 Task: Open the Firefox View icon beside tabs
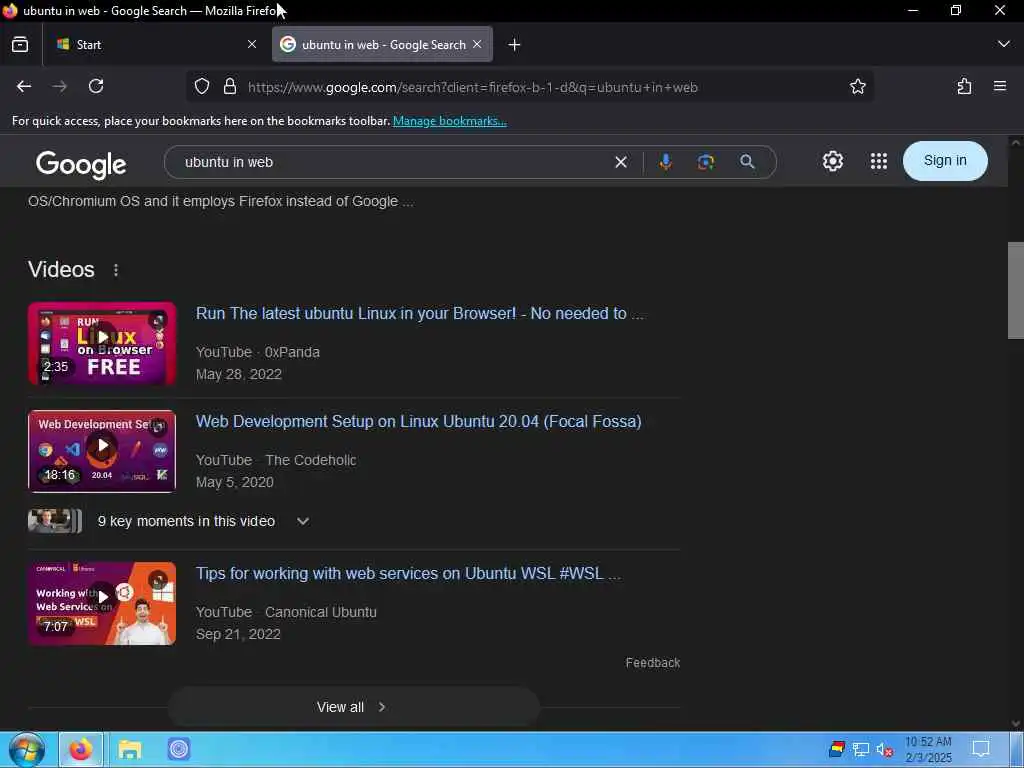[20, 44]
